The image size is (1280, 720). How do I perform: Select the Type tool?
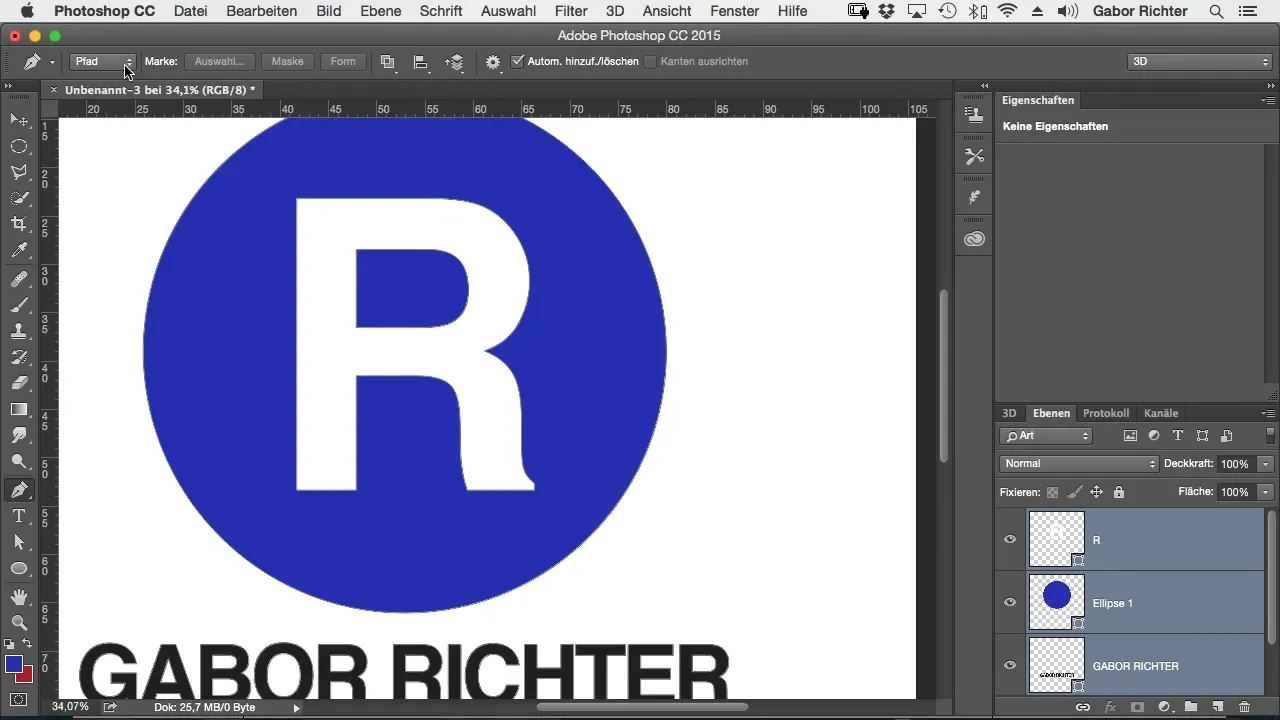[19, 516]
